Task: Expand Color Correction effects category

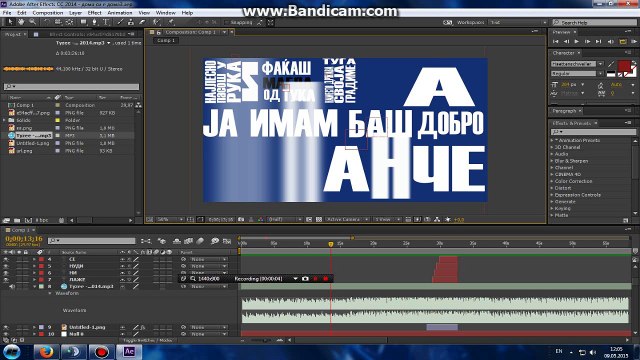Action: pyautogui.click(x=552, y=181)
